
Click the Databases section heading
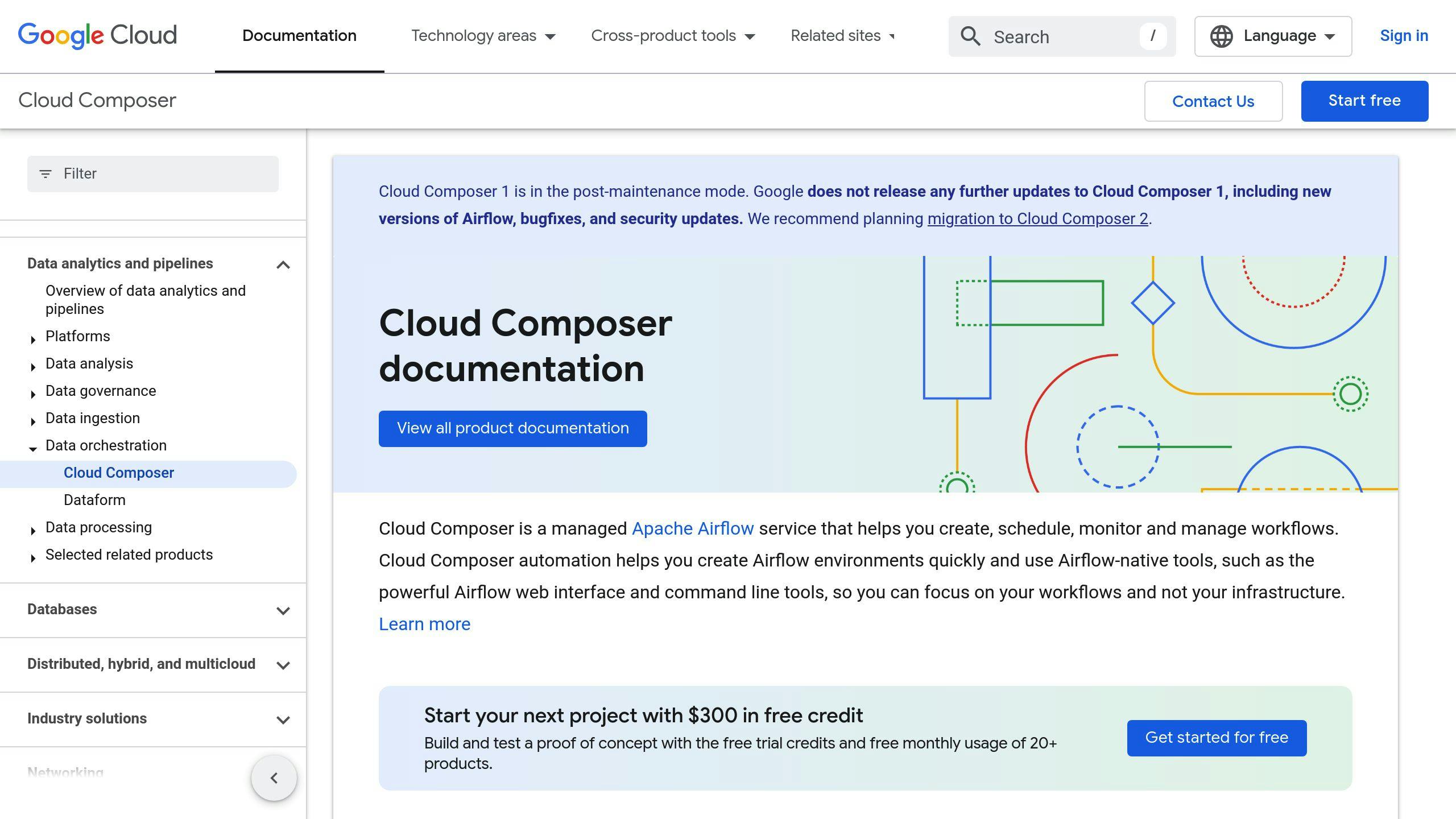pyautogui.click(x=62, y=610)
